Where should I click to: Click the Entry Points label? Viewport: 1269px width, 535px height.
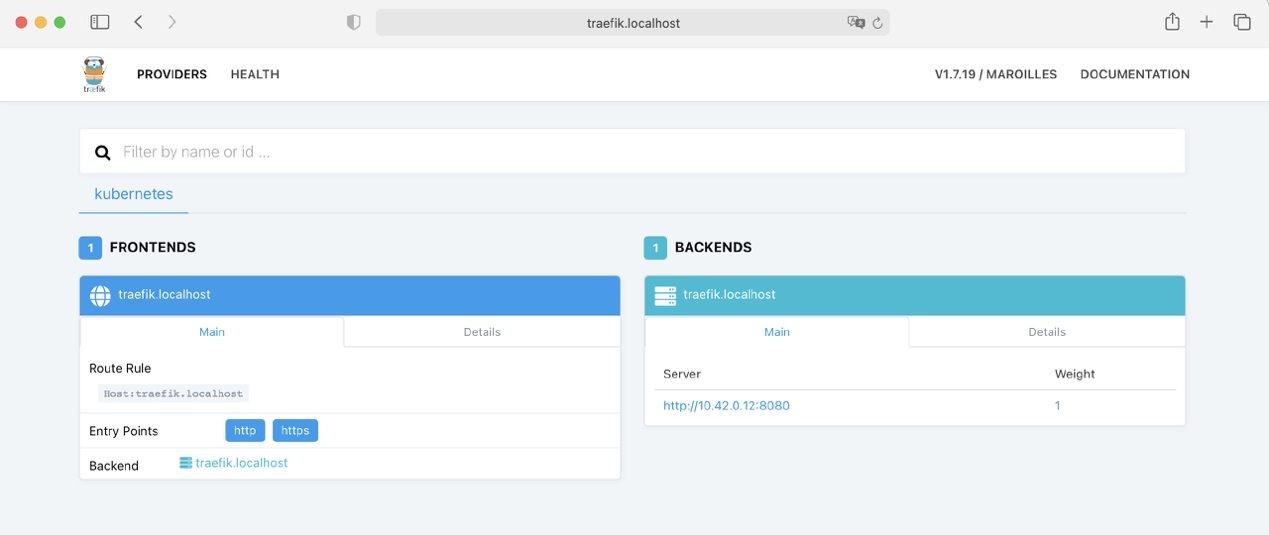(x=124, y=431)
